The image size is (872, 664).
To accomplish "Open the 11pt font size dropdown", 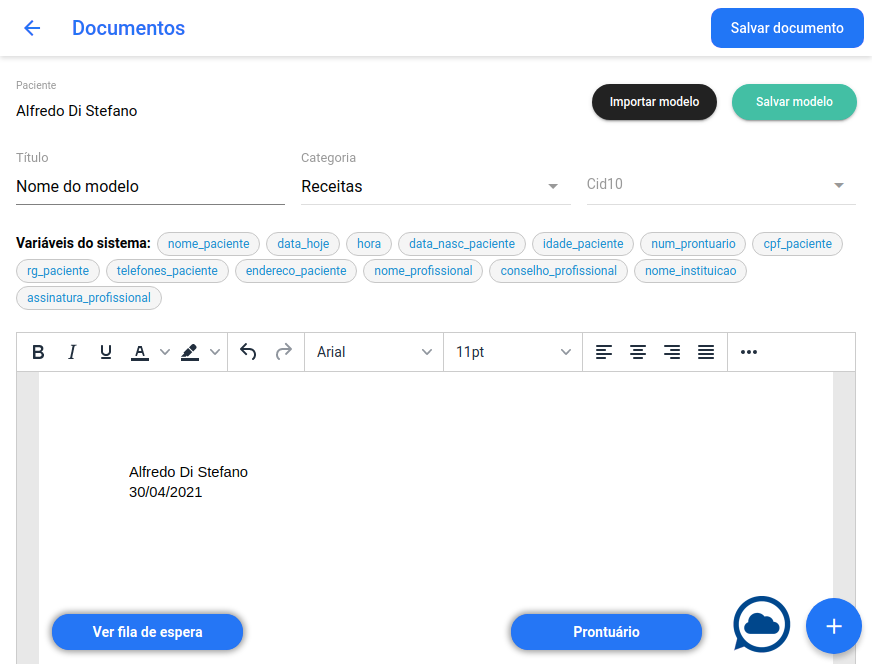I will 513,352.
